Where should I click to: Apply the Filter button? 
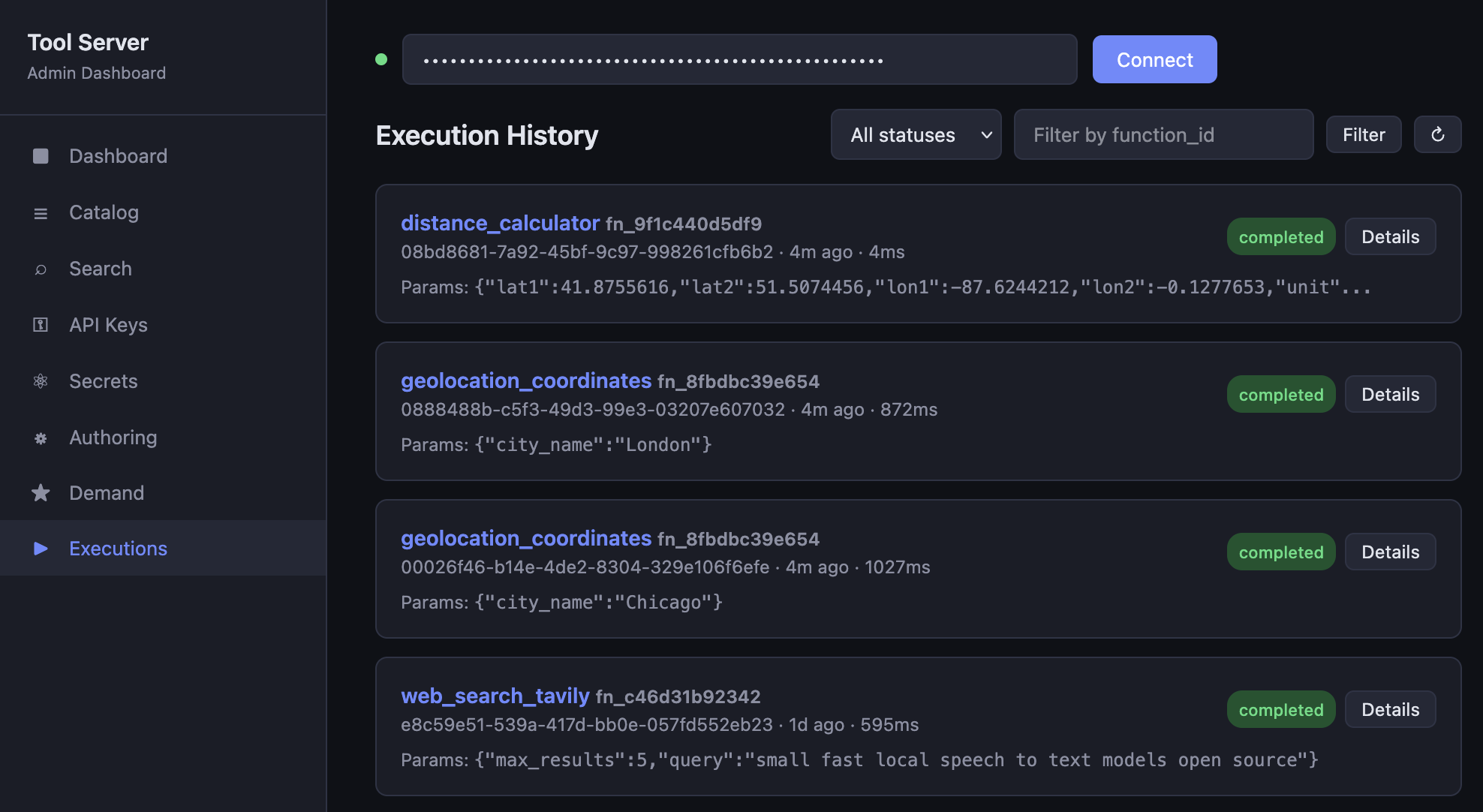click(1363, 134)
